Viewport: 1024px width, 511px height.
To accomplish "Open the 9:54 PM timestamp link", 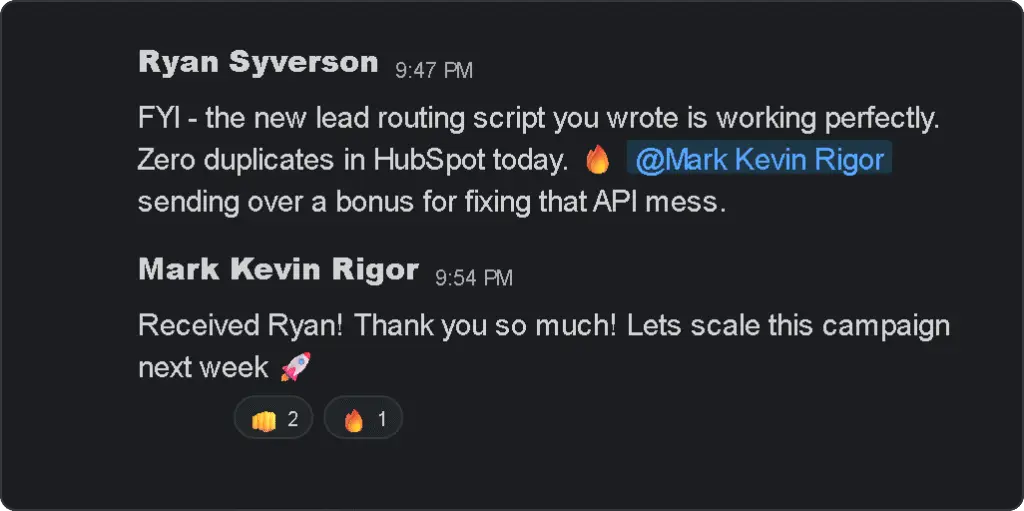I will [x=474, y=277].
